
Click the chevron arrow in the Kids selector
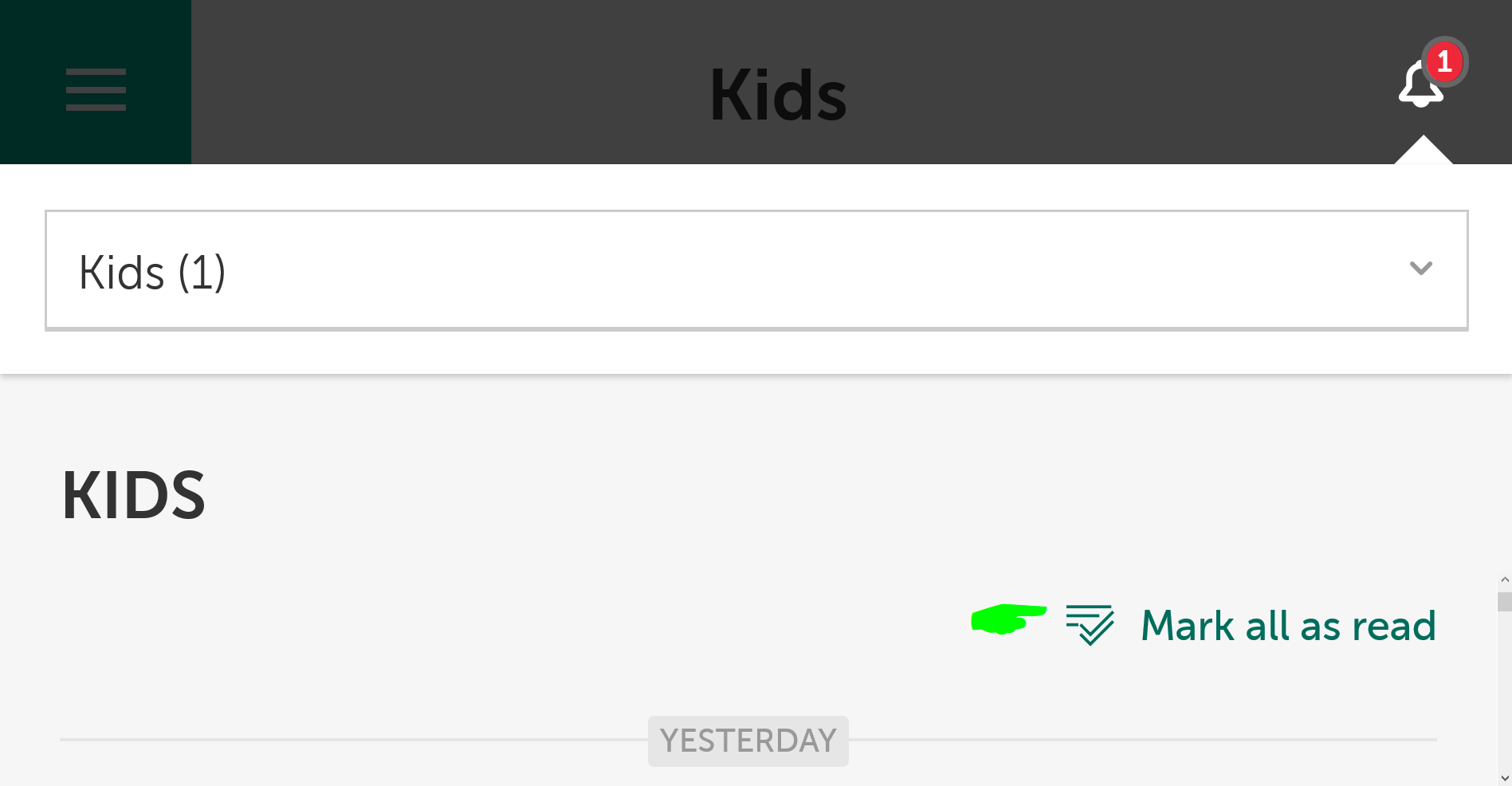pos(1420,269)
